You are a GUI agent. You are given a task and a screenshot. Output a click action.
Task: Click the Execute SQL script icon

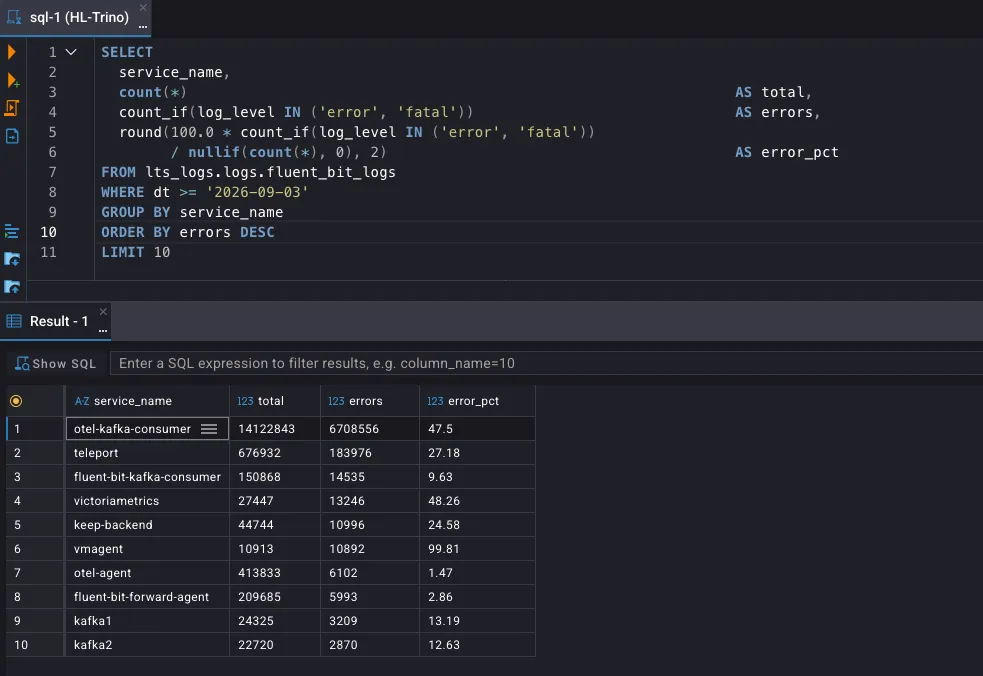click(x=12, y=108)
